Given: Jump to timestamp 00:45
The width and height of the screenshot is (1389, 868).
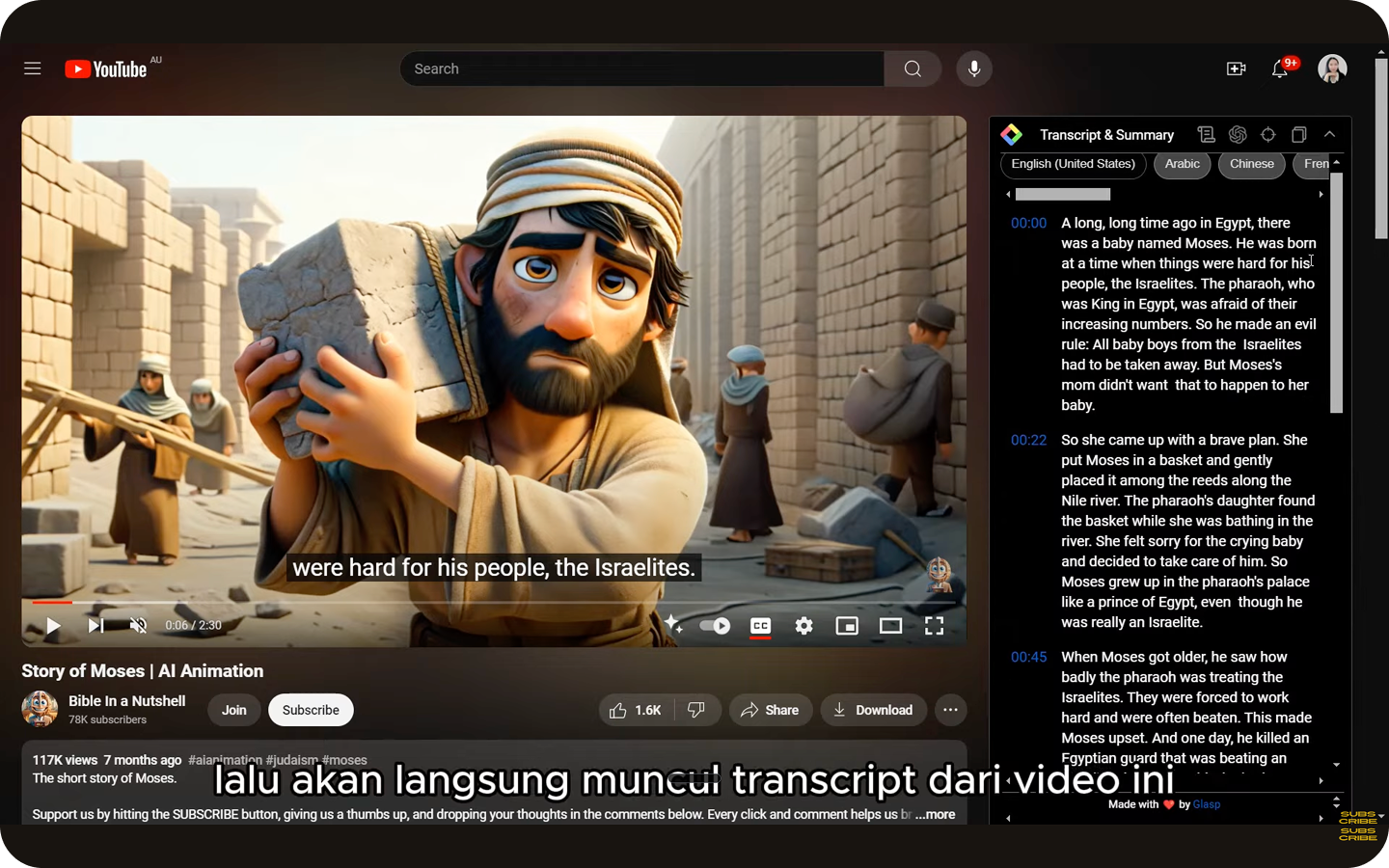Looking at the screenshot, I should click(x=1028, y=657).
